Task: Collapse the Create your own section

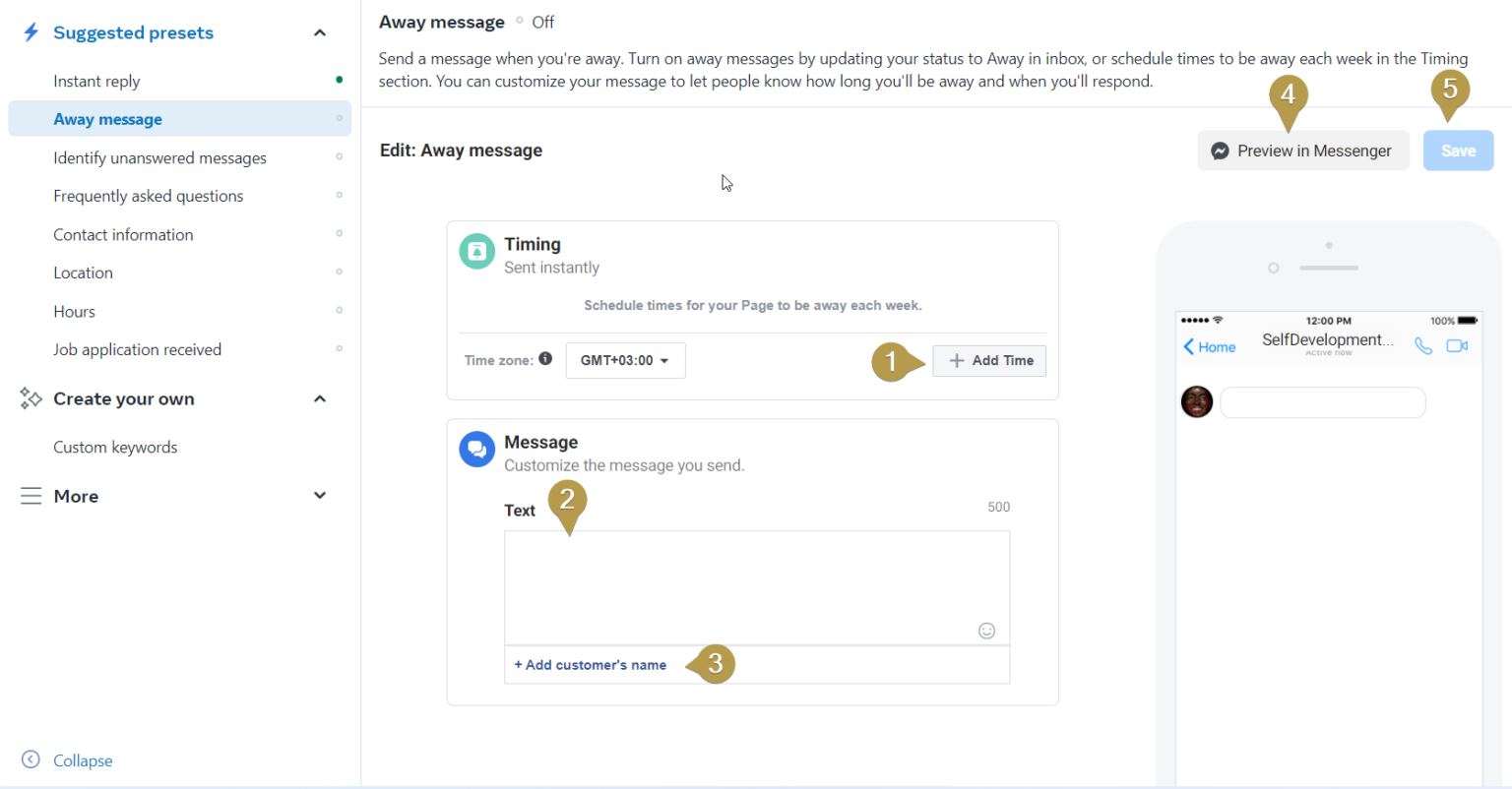Action: [x=320, y=398]
